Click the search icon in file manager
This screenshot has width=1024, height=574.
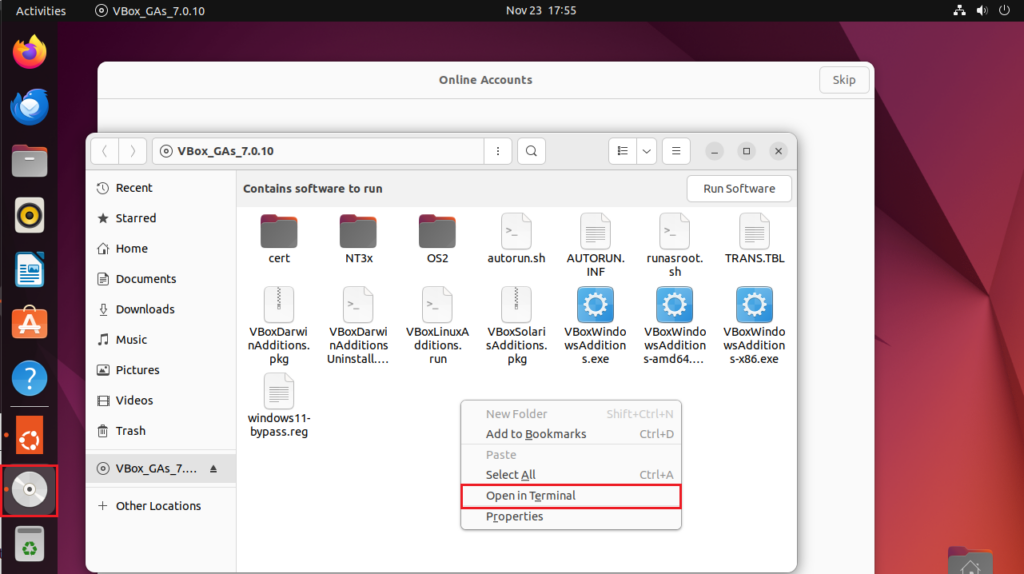[x=532, y=151]
